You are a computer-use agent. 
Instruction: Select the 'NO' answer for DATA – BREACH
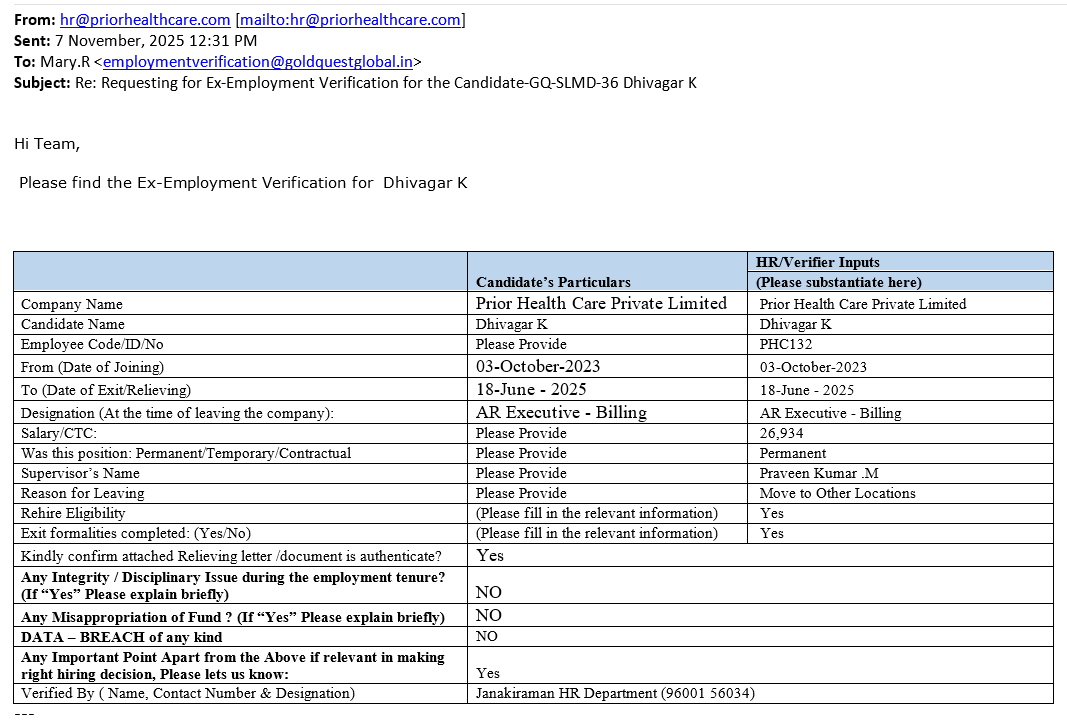(487, 637)
